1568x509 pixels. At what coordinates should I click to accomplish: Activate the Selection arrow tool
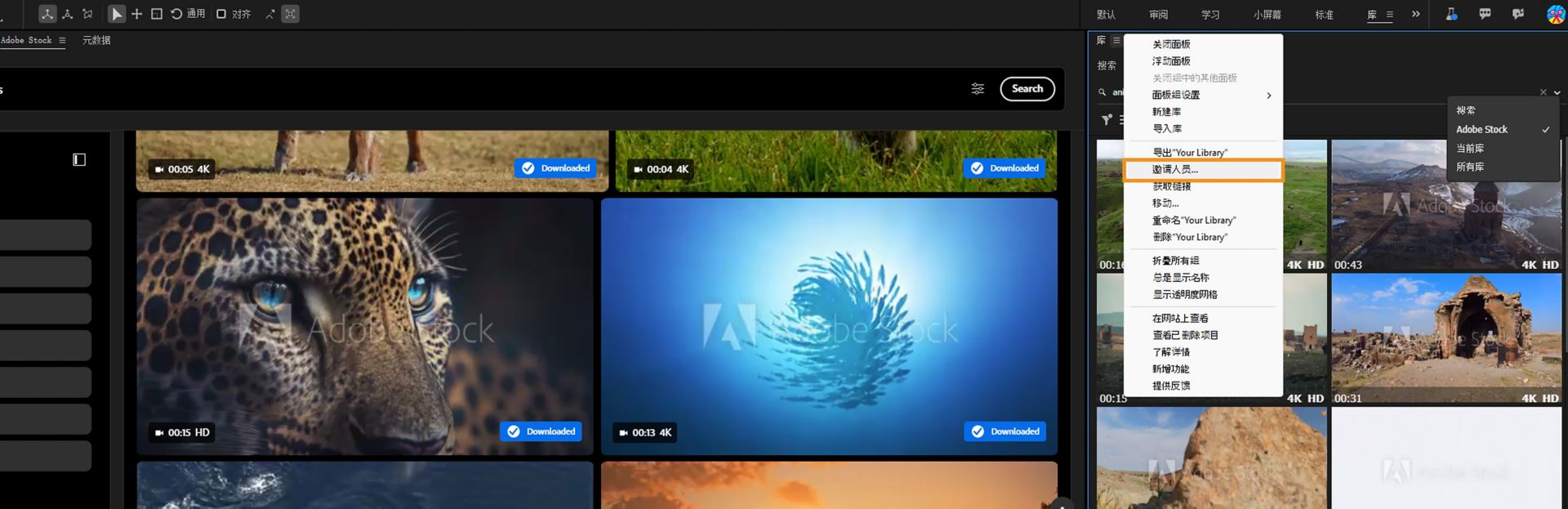click(x=117, y=14)
